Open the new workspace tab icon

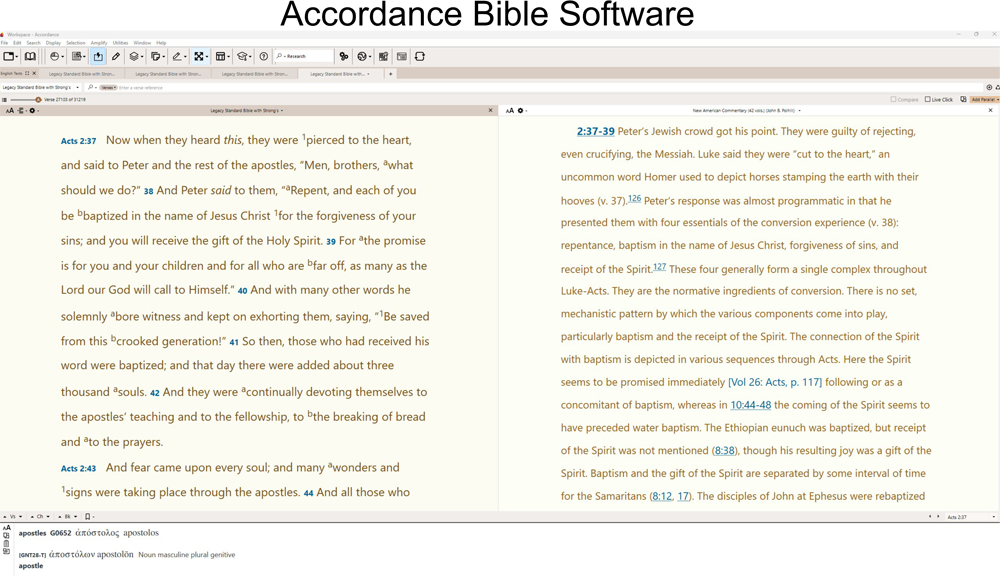pos(9,56)
